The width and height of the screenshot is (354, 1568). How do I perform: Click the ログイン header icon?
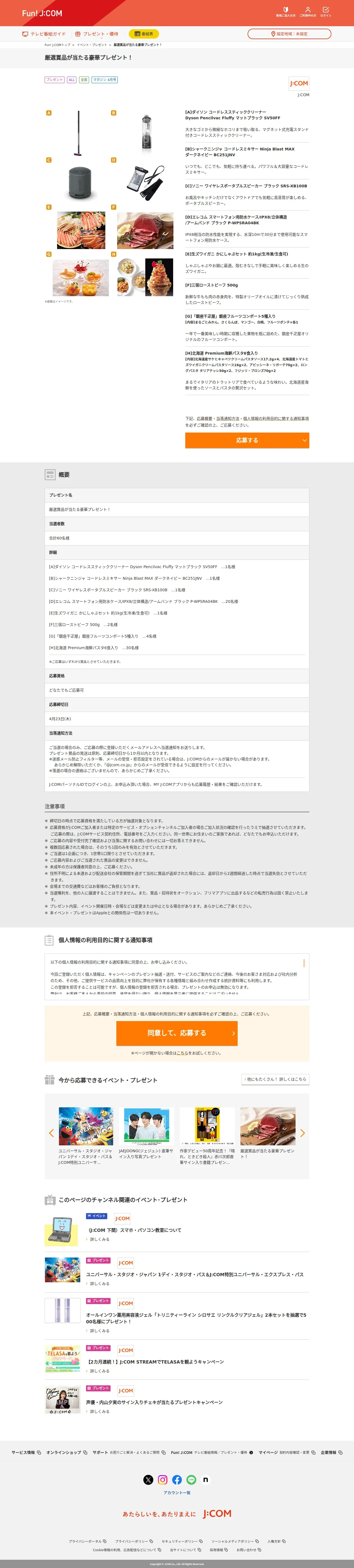(326, 12)
